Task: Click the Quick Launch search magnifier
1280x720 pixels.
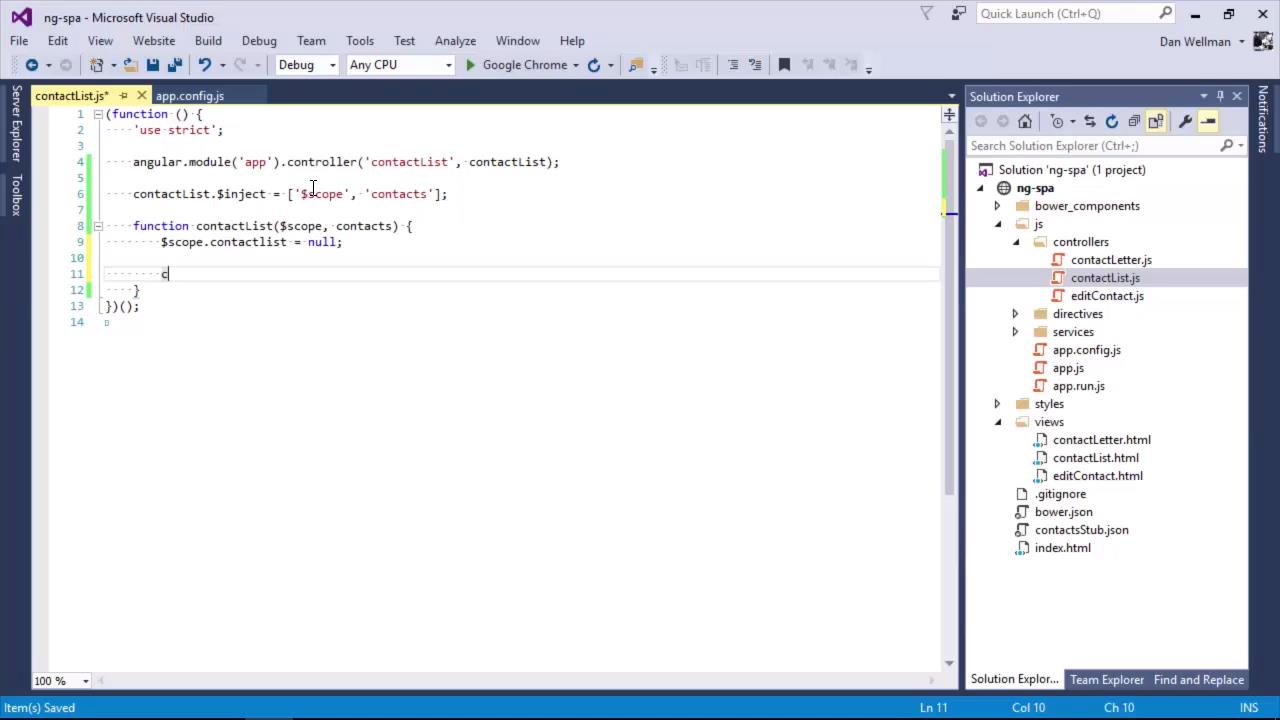Action: (1166, 13)
